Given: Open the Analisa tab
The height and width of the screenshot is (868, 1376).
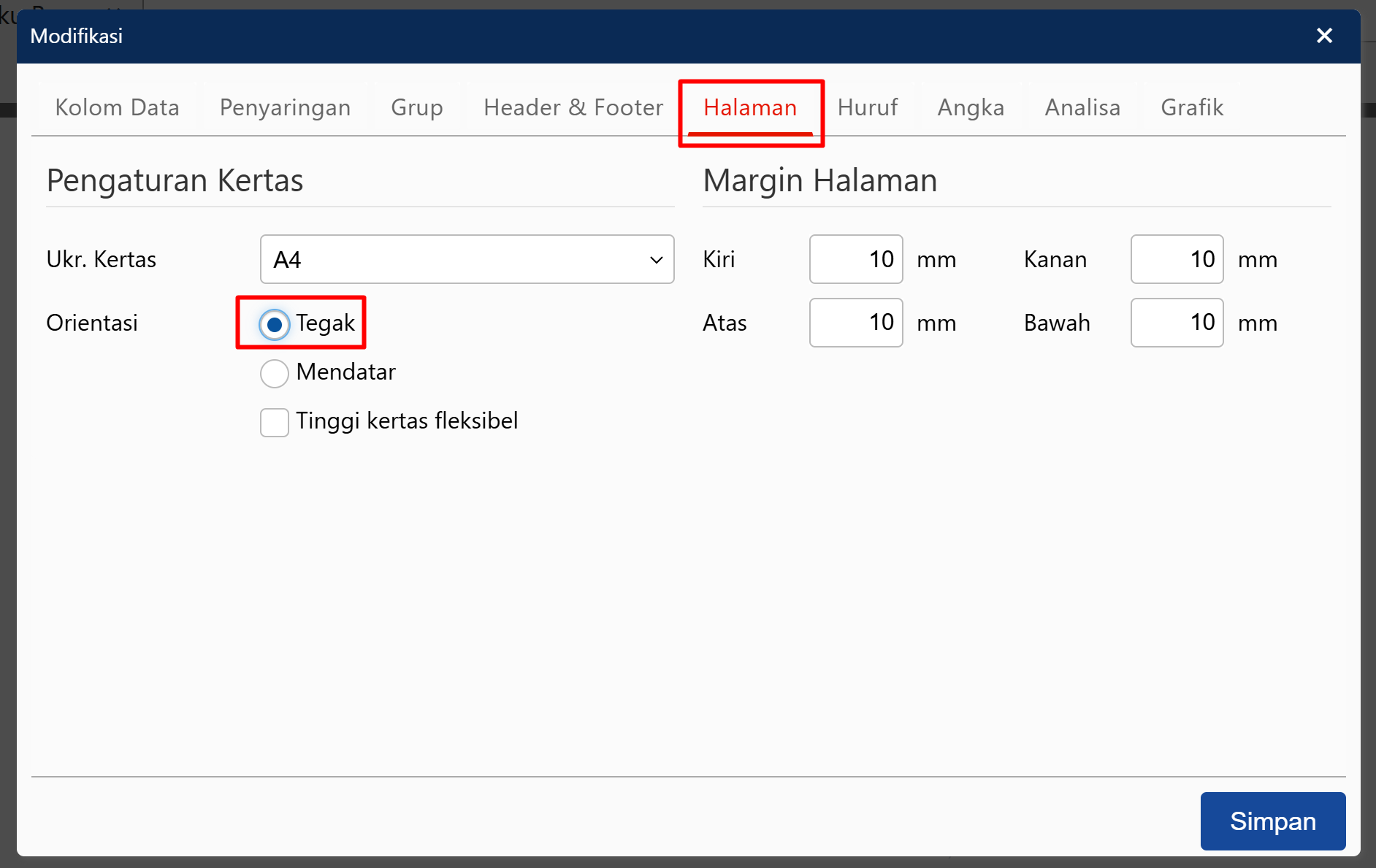Looking at the screenshot, I should point(1082,107).
